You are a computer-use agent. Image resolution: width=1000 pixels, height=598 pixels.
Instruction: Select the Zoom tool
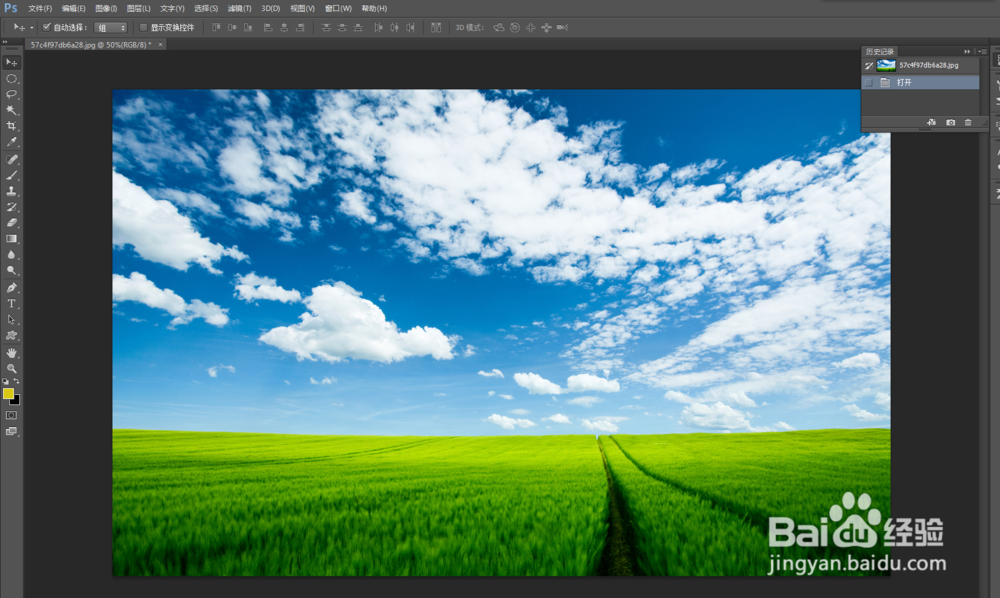(12, 367)
